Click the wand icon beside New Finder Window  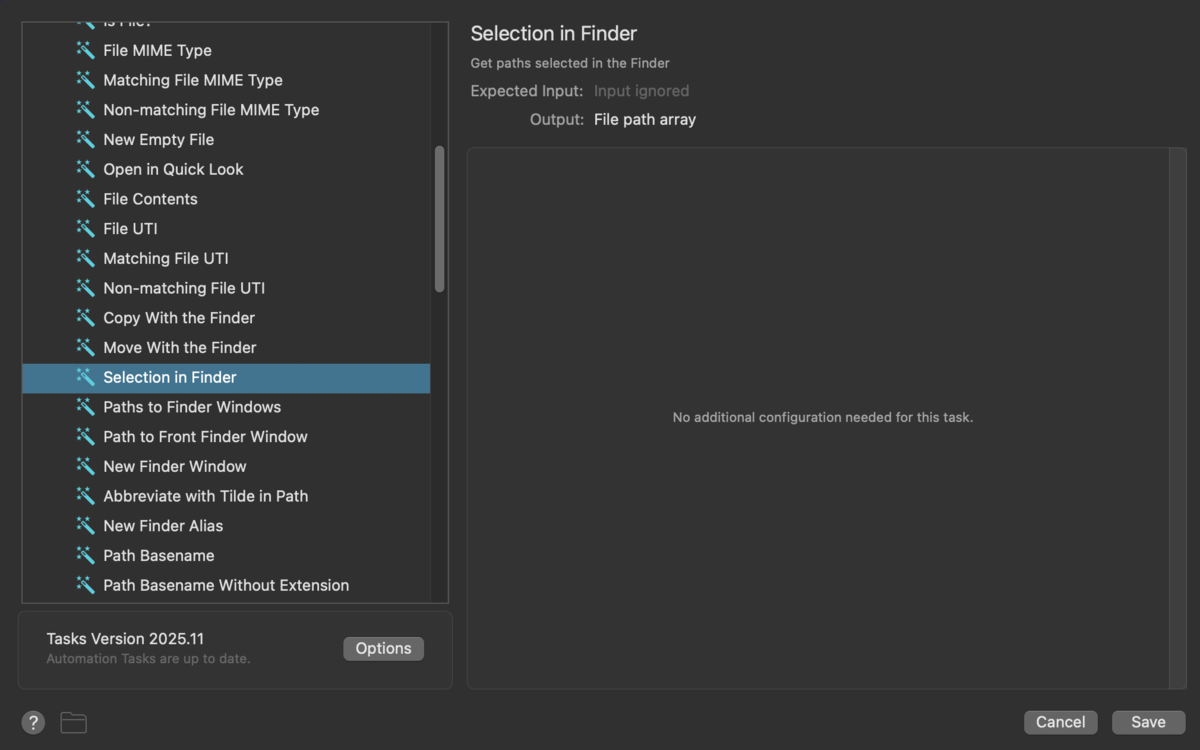86,466
